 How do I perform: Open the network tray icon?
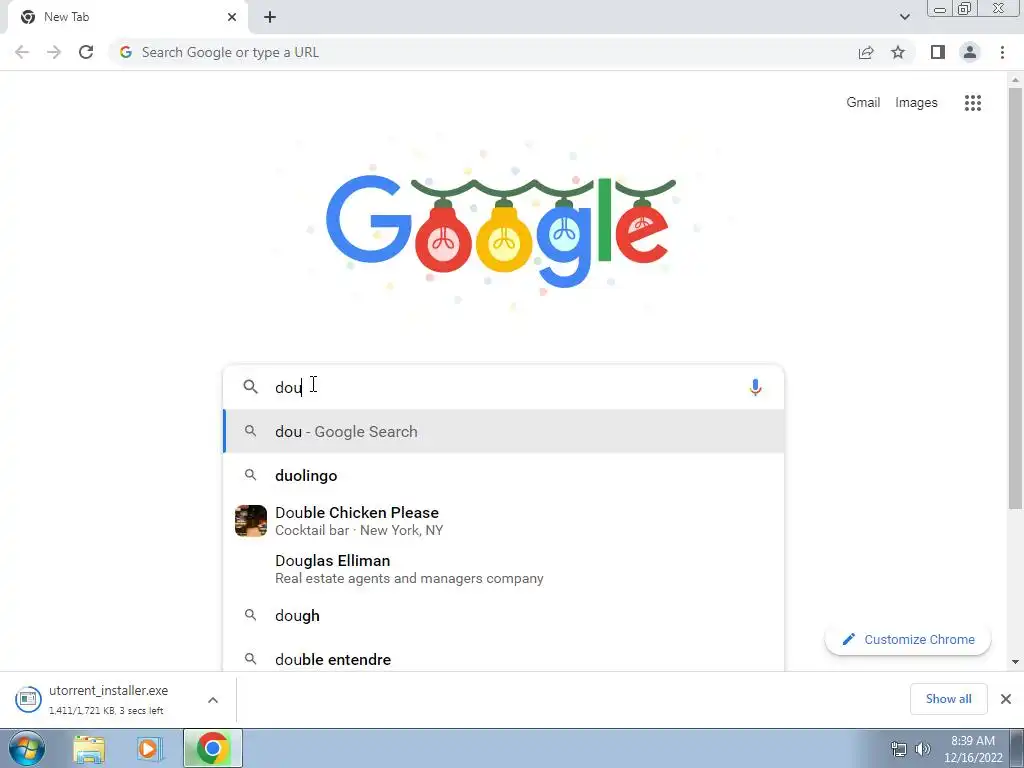pyautogui.click(x=899, y=749)
